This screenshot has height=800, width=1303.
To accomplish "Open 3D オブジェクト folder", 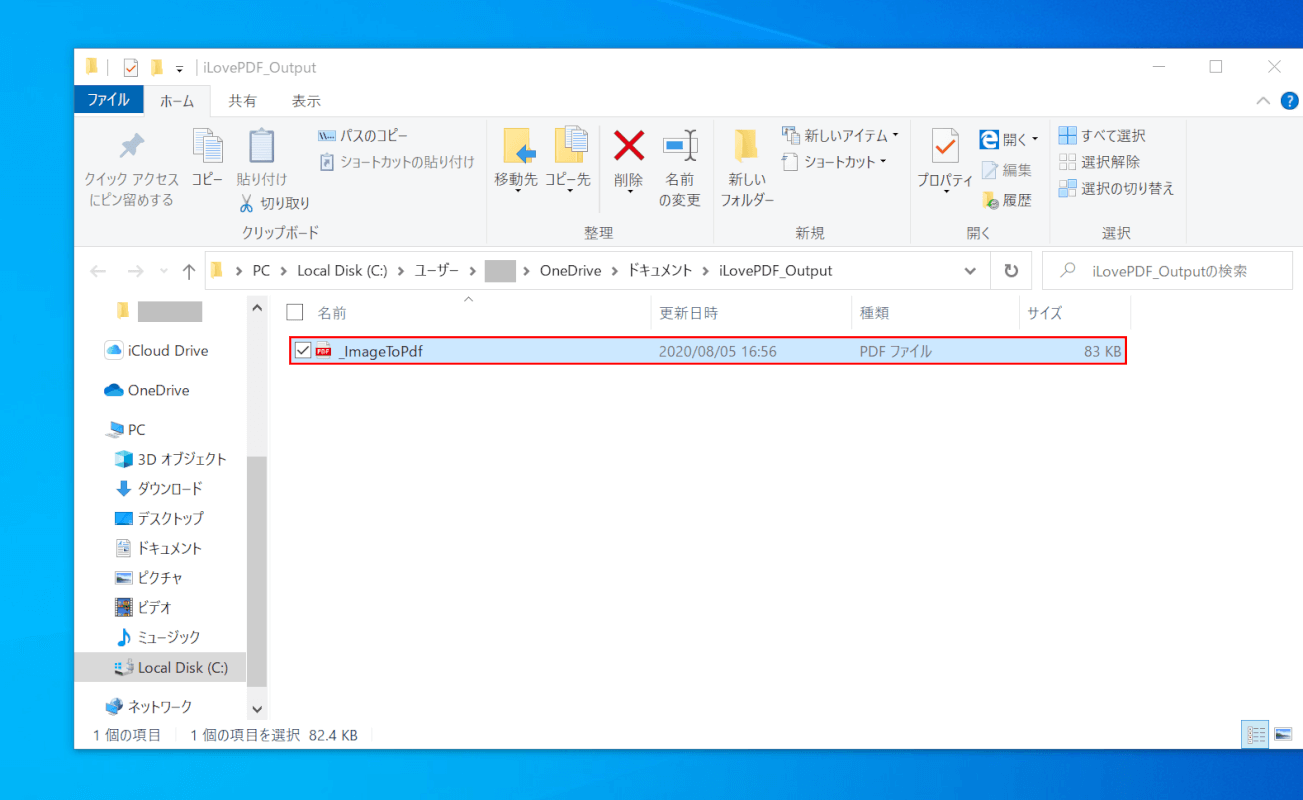I will (x=171, y=459).
